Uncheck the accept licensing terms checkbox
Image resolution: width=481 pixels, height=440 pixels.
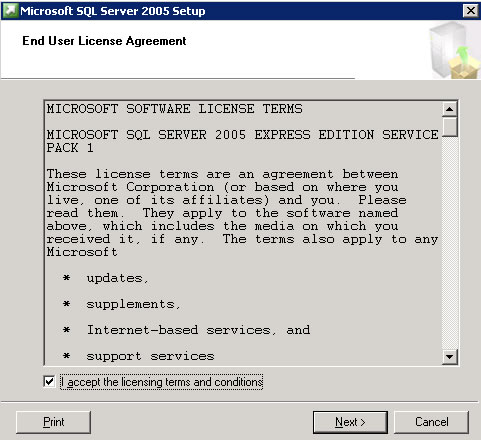[x=49, y=381]
